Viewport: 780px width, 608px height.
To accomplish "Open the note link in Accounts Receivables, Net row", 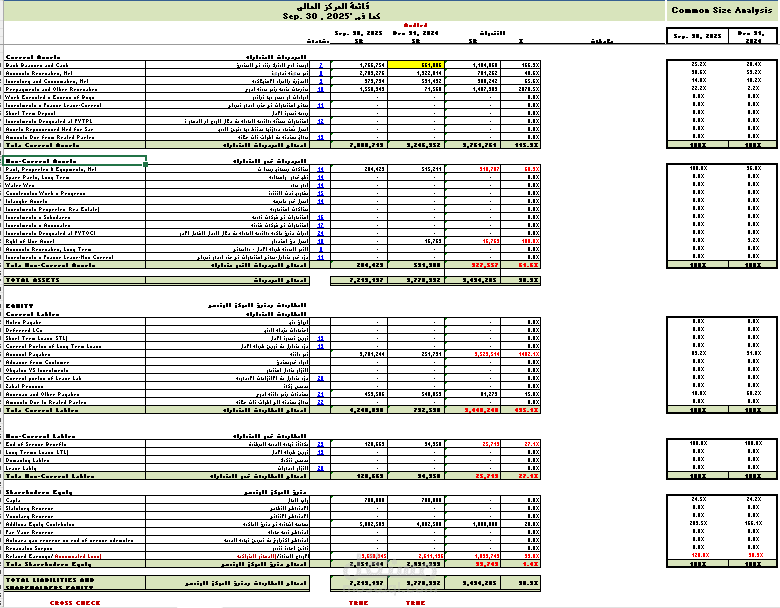I will 321,73.
